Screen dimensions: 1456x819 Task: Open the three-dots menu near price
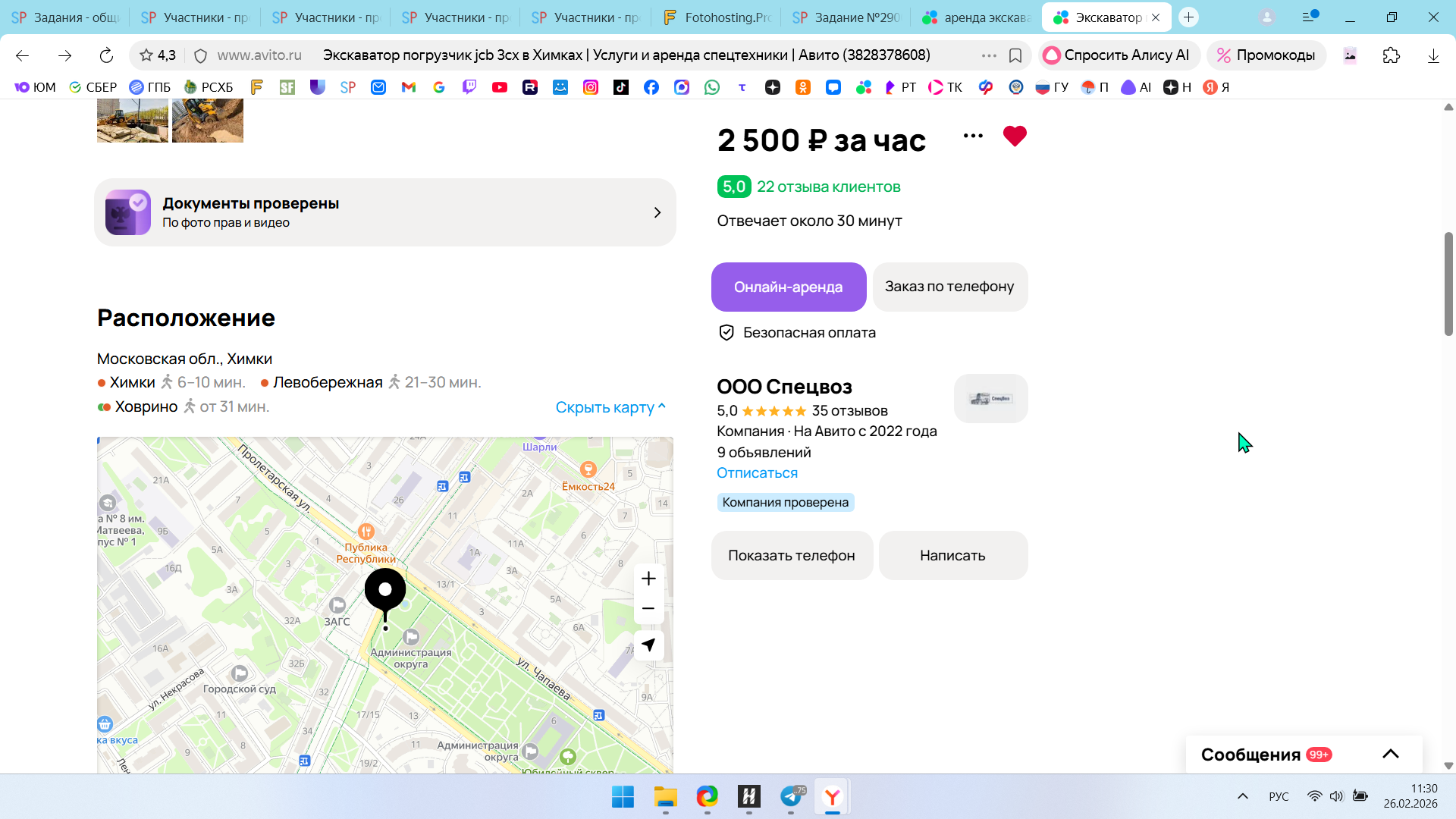coord(973,136)
